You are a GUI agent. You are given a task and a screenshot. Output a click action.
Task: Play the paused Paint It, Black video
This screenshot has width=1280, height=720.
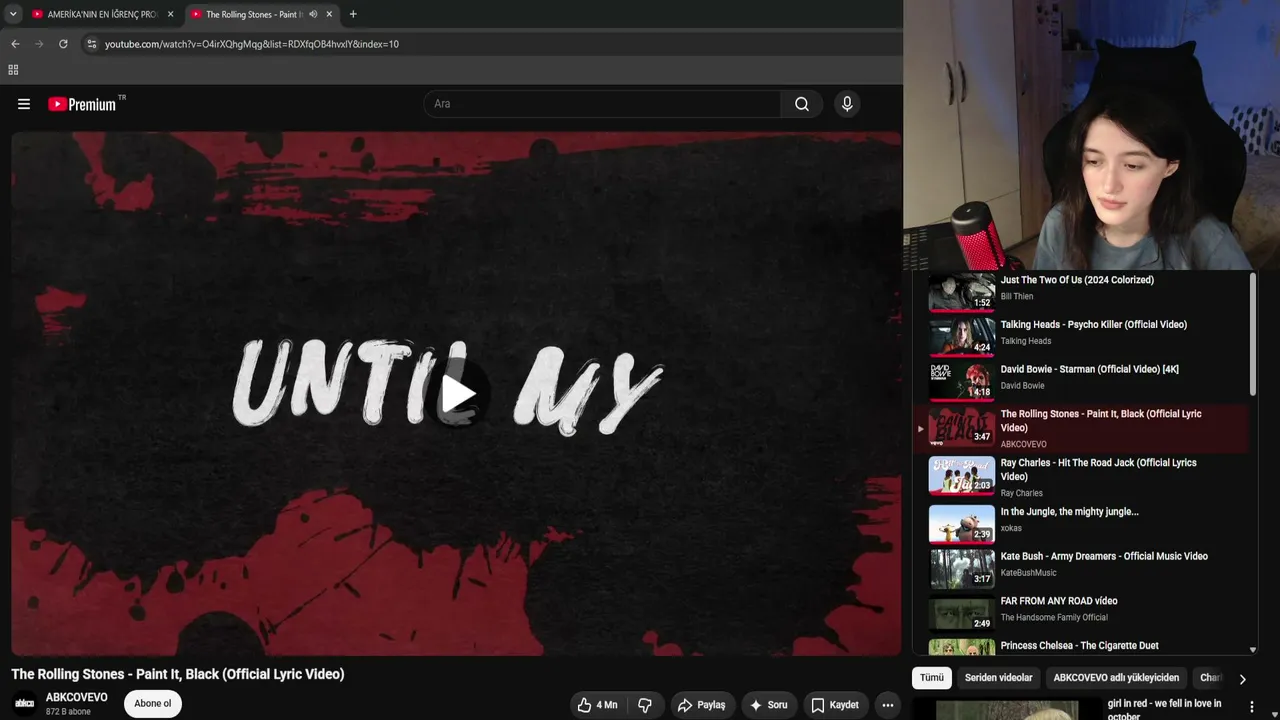coord(457,394)
